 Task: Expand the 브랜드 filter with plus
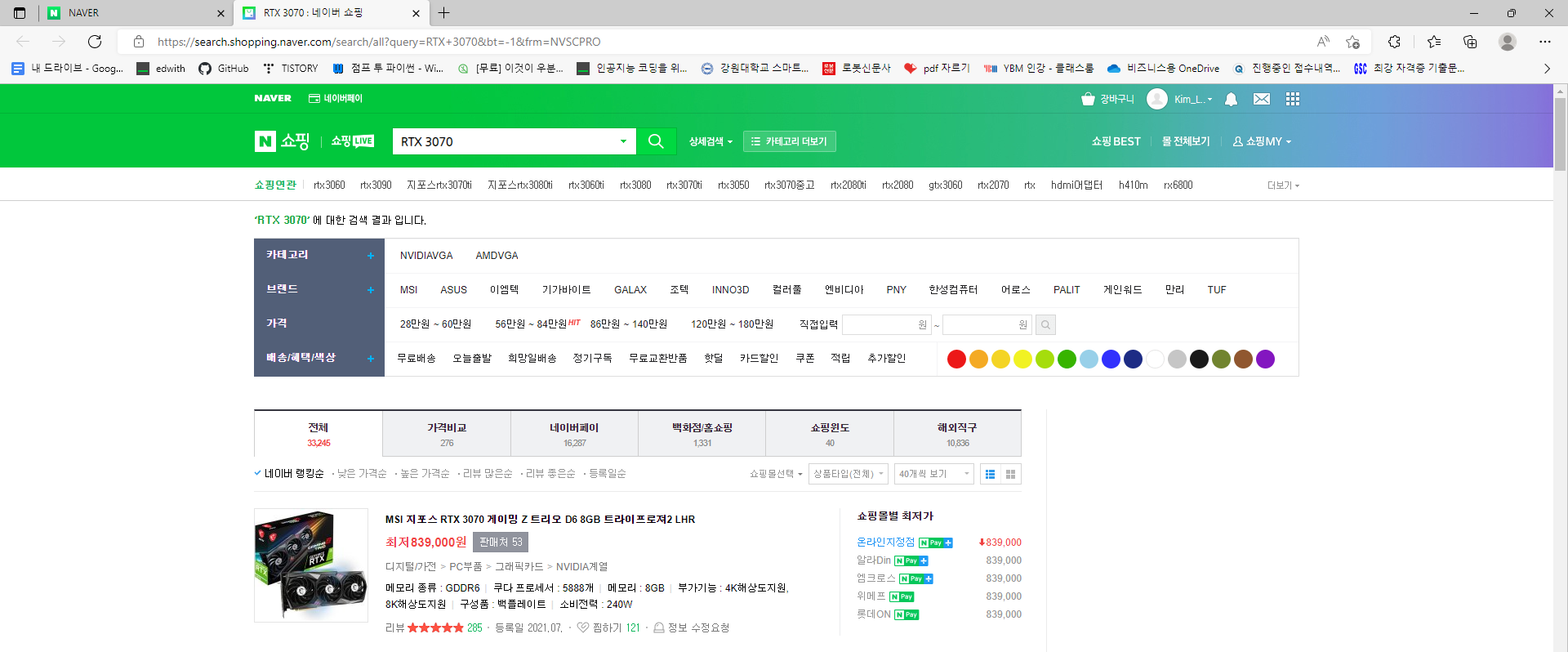click(x=370, y=290)
